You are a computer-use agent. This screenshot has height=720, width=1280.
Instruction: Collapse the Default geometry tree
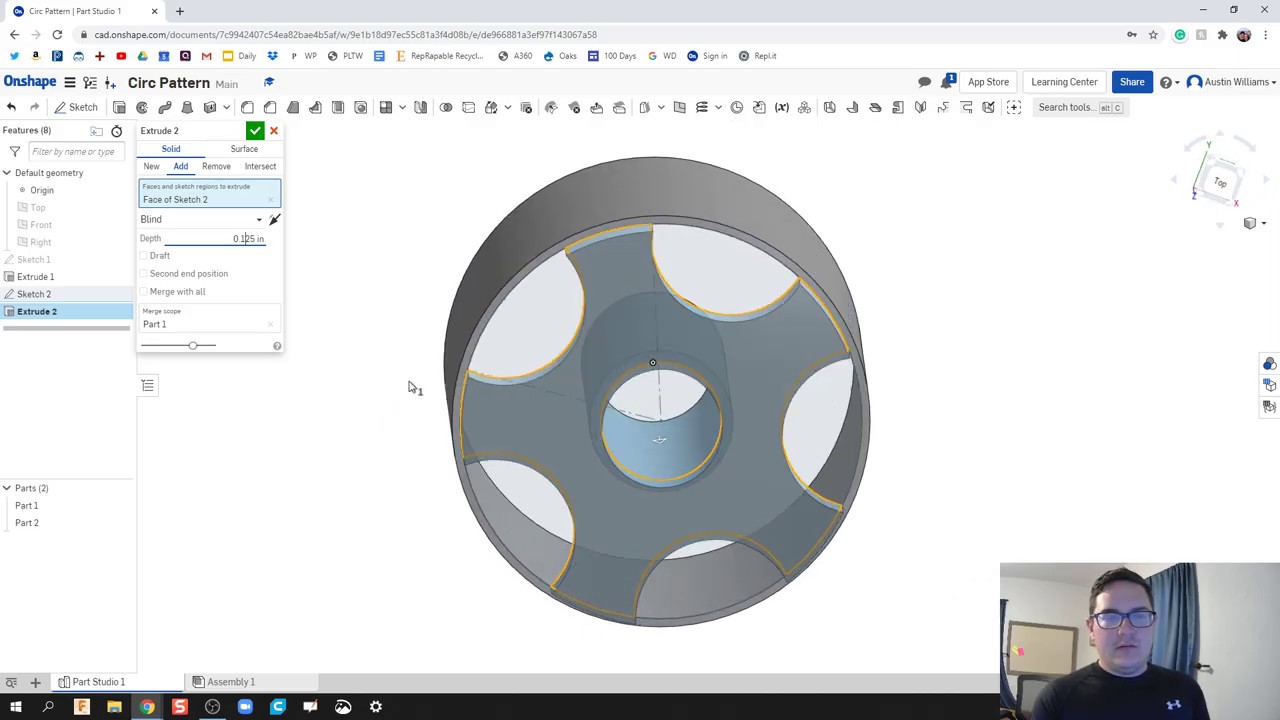(x=6, y=173)
